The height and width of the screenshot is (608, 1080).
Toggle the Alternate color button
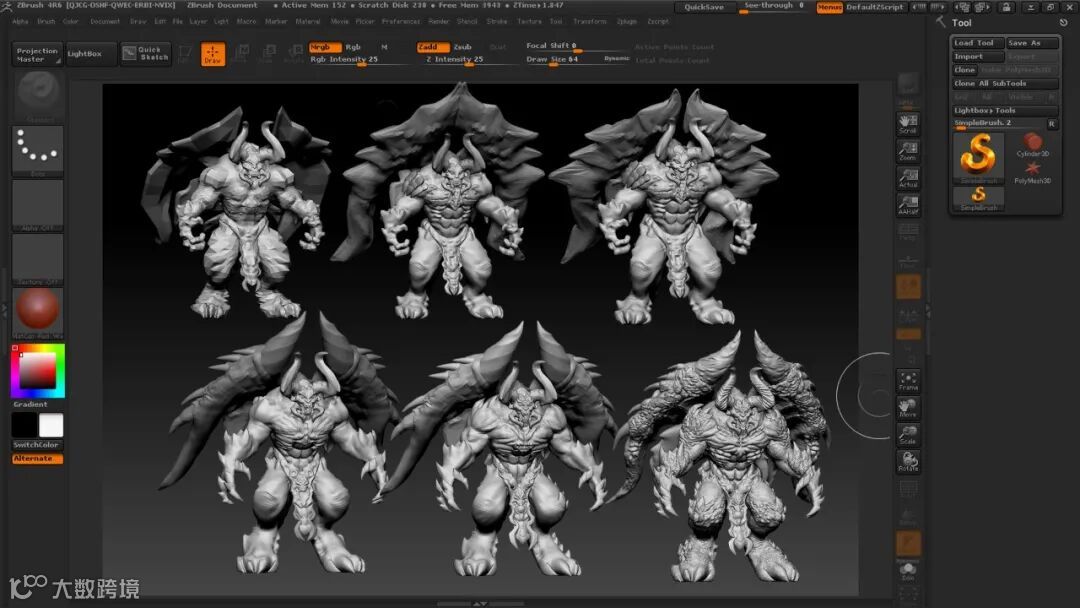(37, 459)
